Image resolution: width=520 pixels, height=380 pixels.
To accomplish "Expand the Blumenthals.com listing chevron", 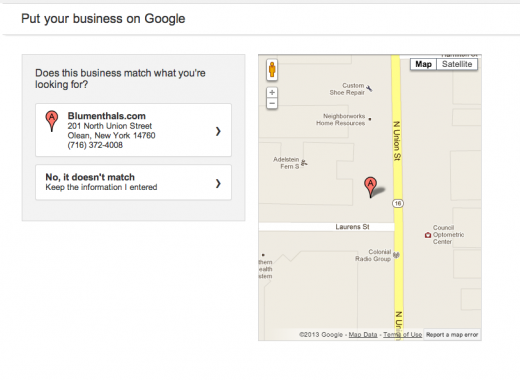I will (x=218, y=131).
